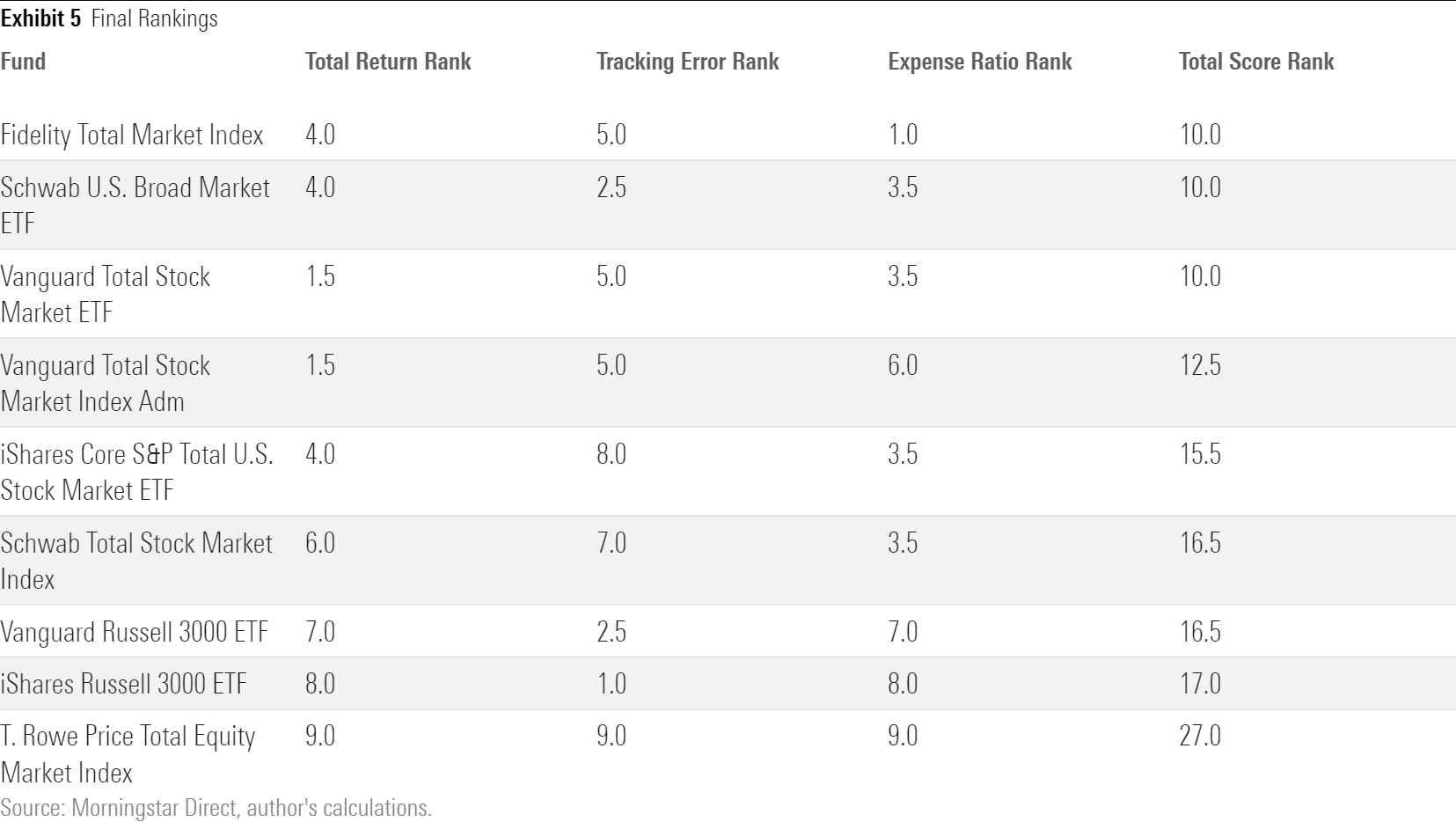Click the Exhibit 5 Final Rankings title
This screenshot has width=1456, height=822.
[109, 18]
